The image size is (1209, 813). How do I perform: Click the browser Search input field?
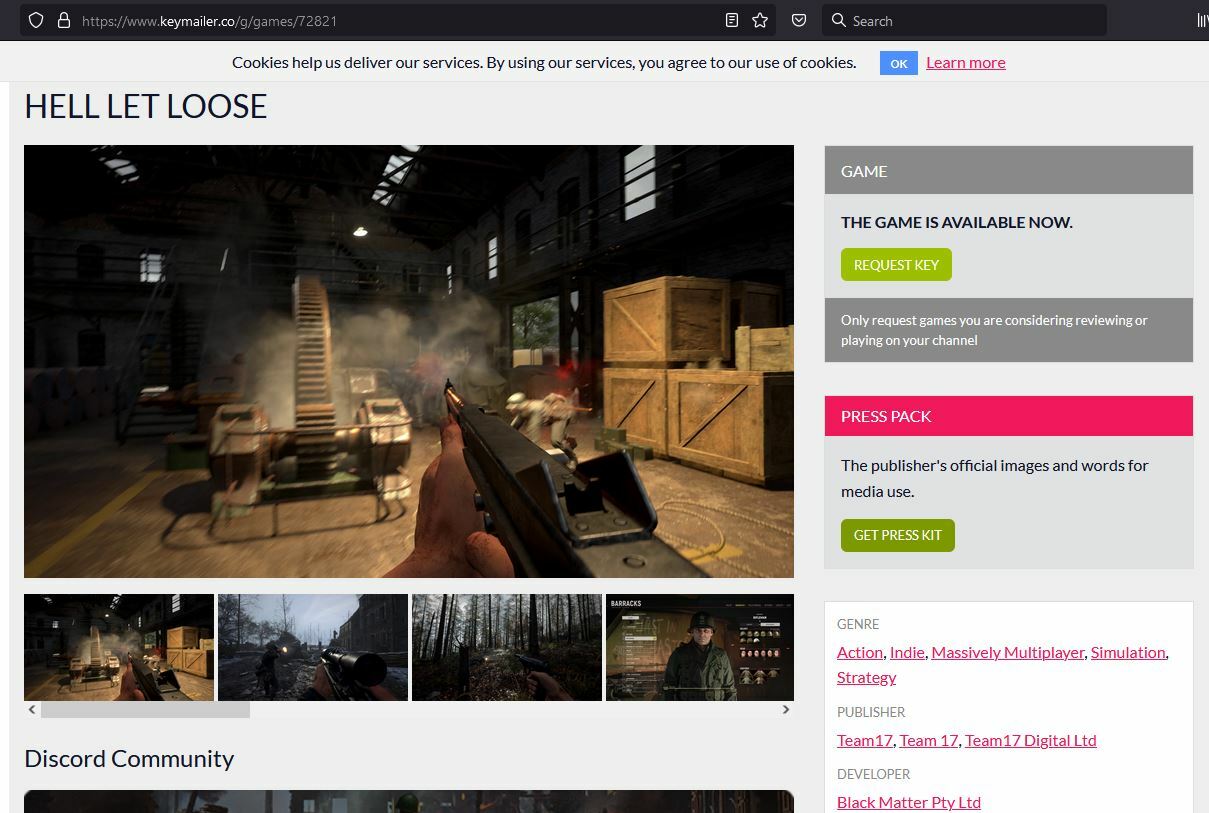point(964,20)
